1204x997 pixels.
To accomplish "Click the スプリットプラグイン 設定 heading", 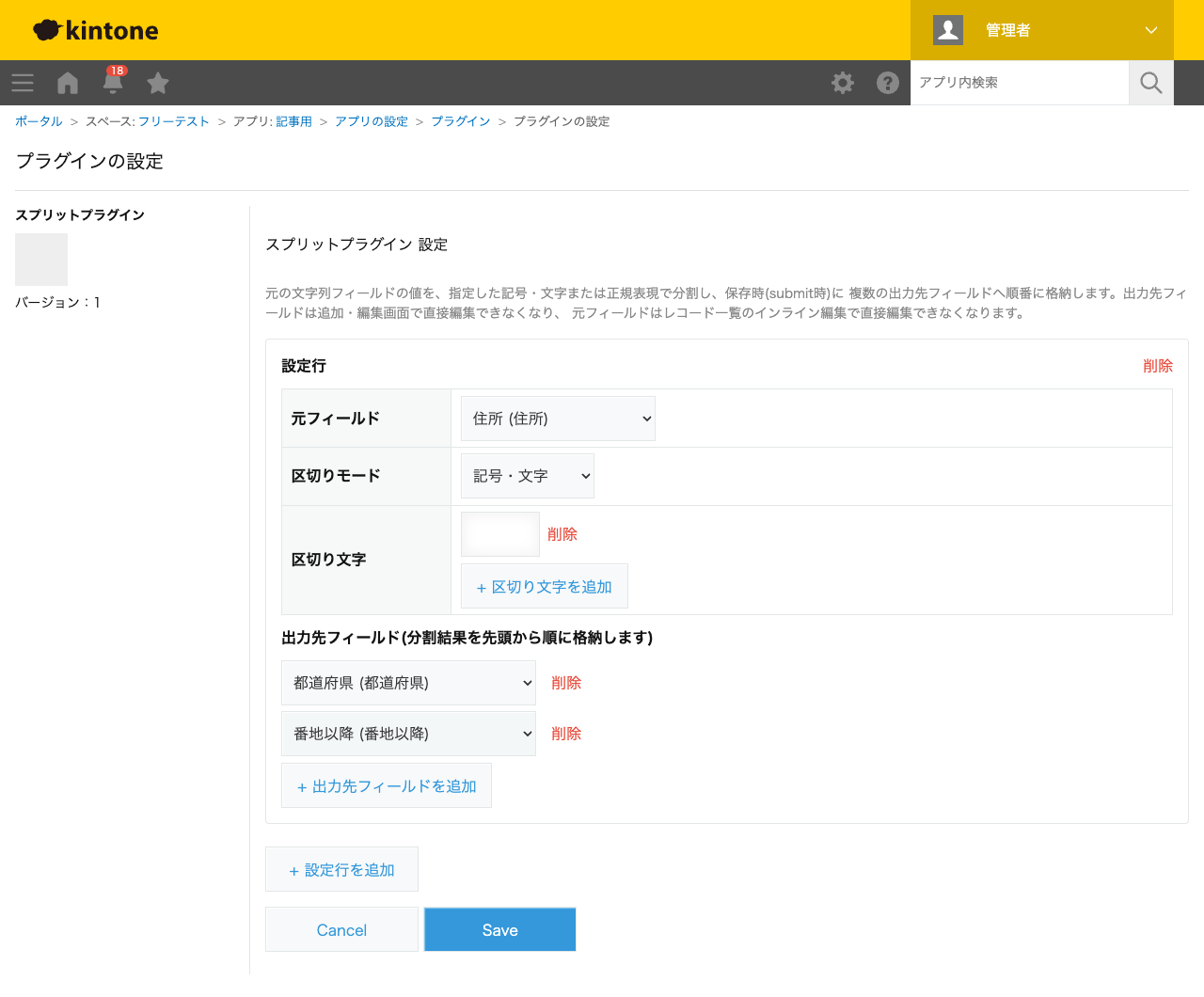I will 356,245.
